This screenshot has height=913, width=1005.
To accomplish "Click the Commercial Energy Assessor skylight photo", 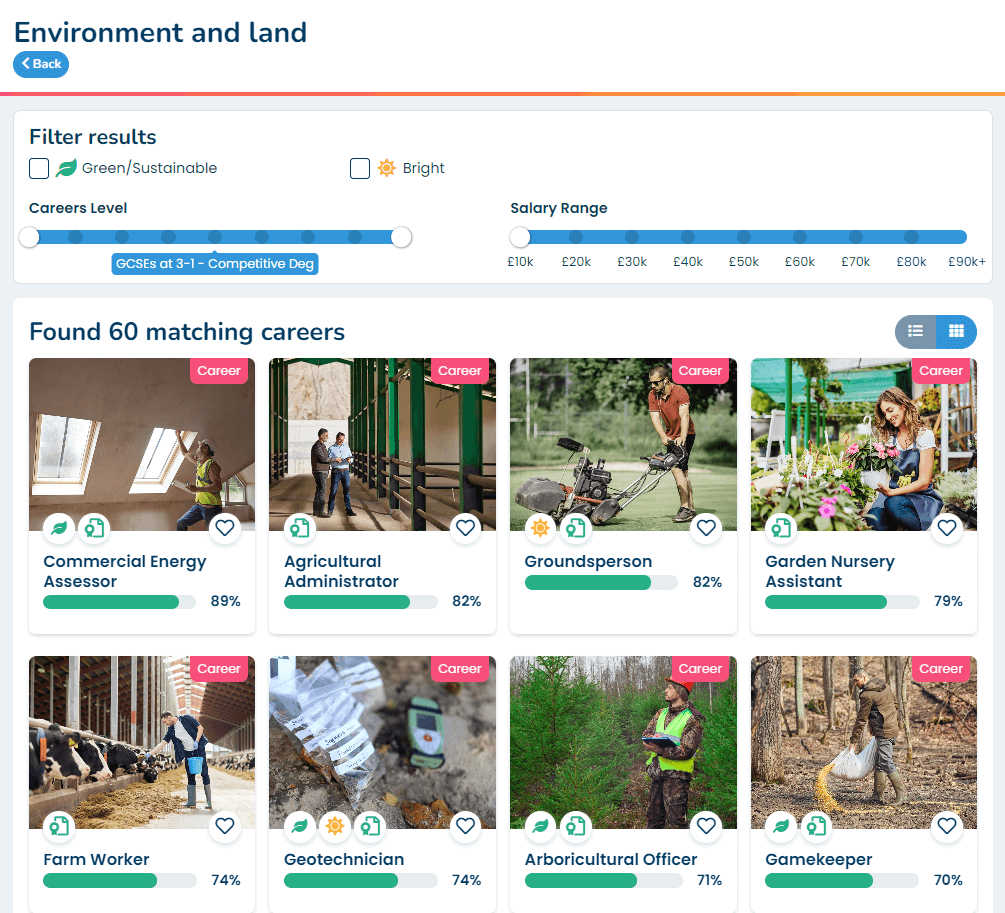I will [142, 444].
